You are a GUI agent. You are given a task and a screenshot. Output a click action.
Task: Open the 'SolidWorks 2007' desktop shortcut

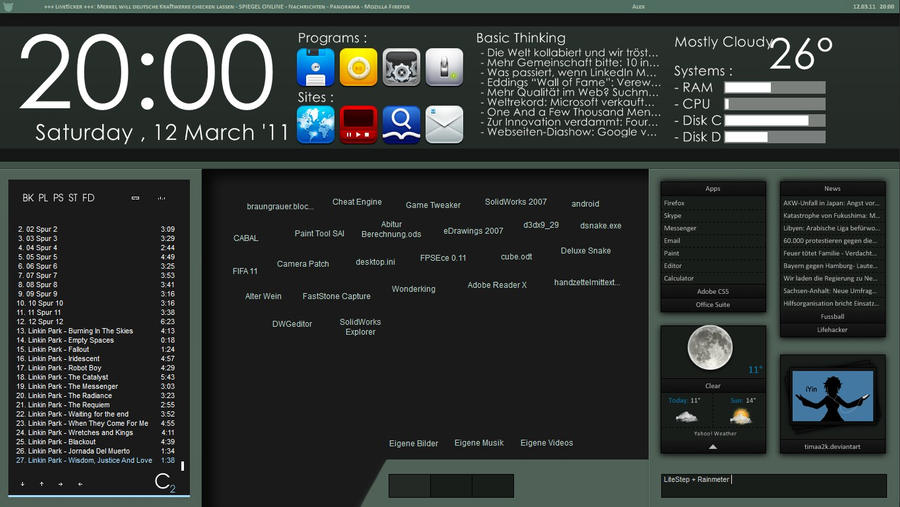click(515, 202)
